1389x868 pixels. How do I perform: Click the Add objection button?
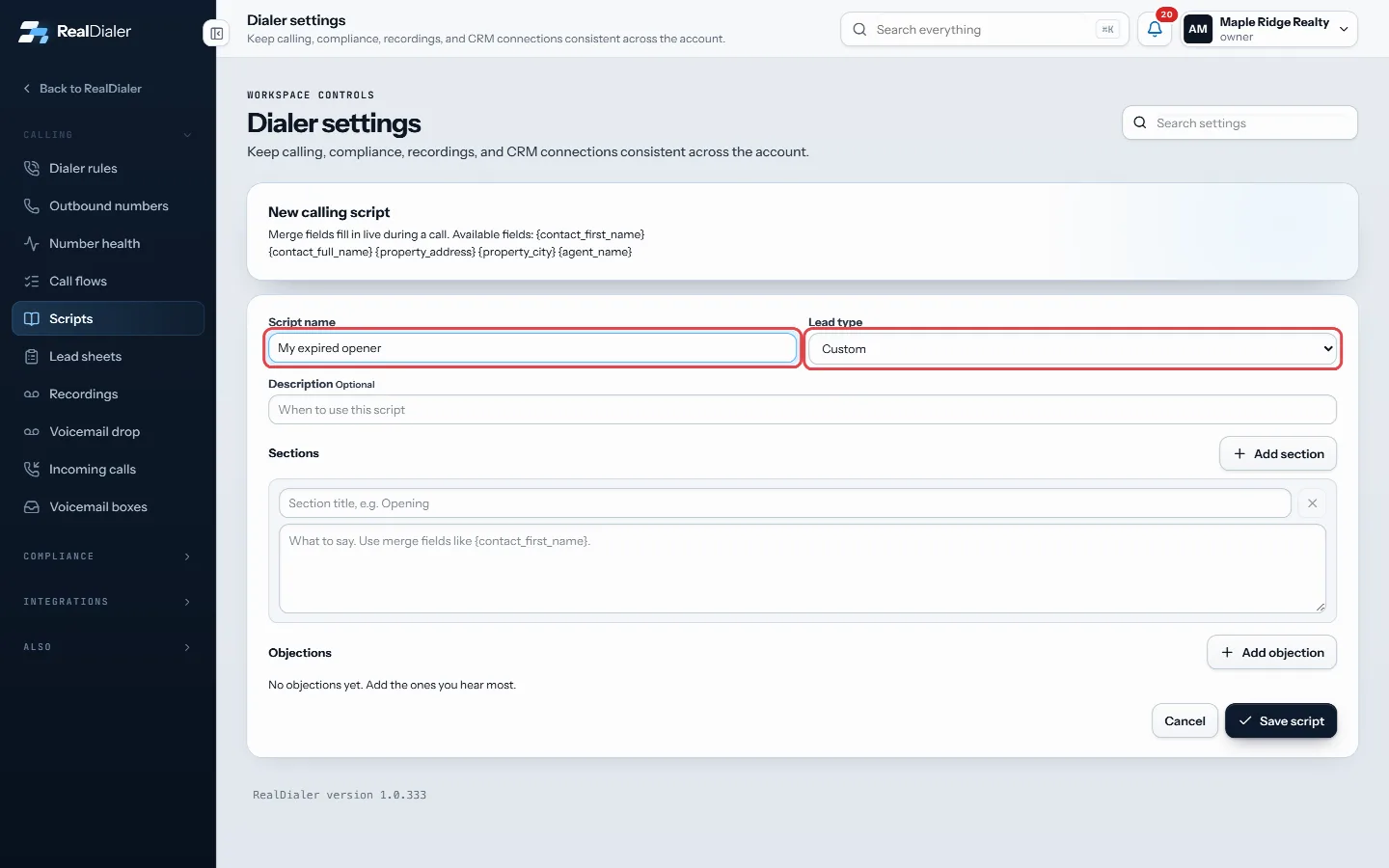1271,653
